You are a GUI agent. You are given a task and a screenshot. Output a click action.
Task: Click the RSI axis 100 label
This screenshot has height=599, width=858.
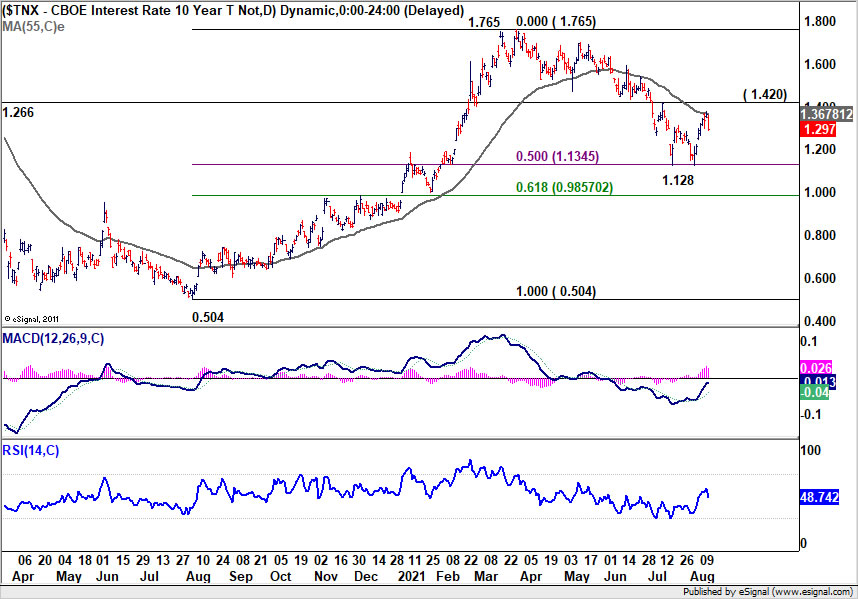pyautogui.click(x=810, y=451)
